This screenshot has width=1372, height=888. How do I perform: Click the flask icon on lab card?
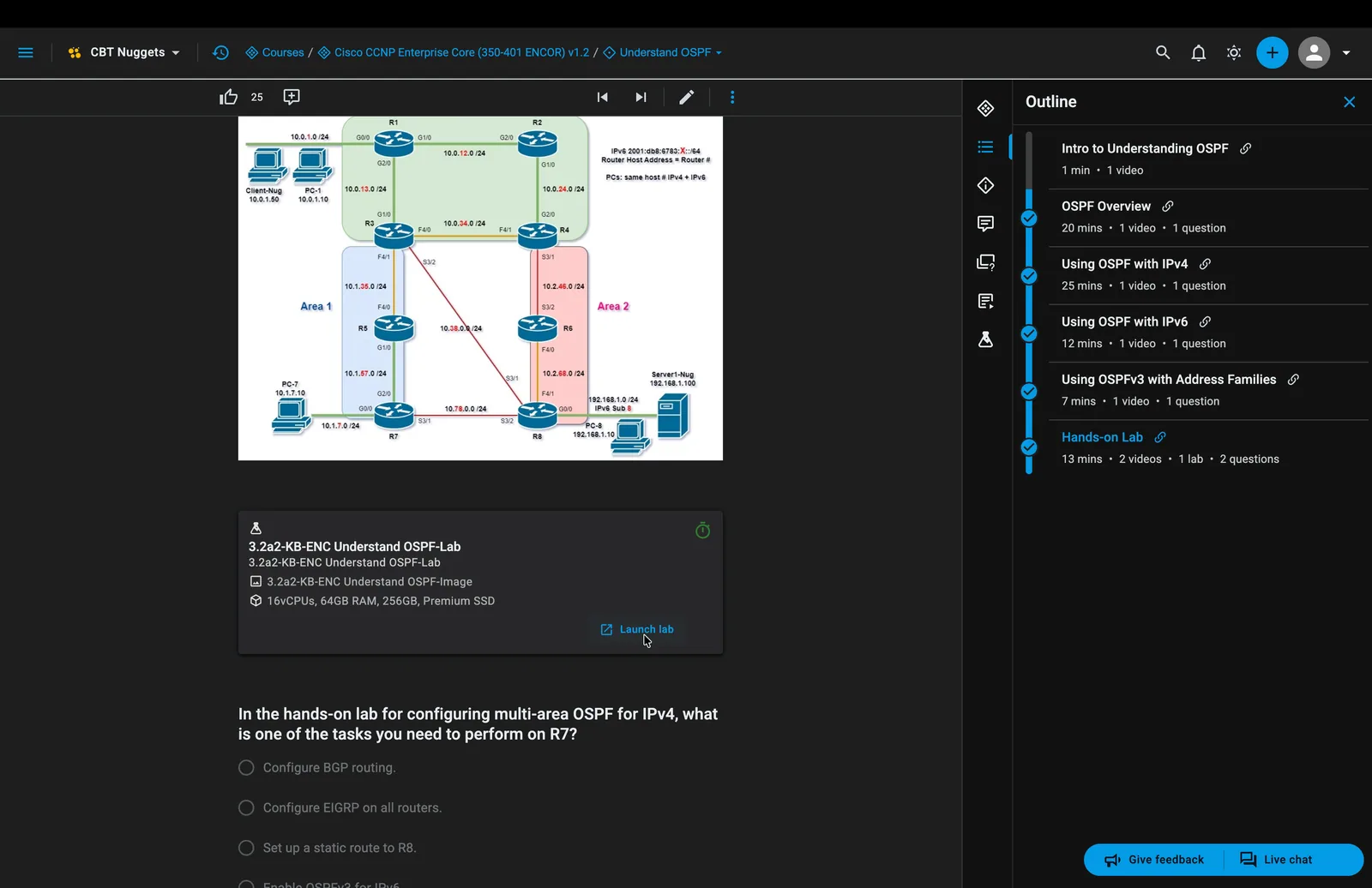tap(256, 528)
